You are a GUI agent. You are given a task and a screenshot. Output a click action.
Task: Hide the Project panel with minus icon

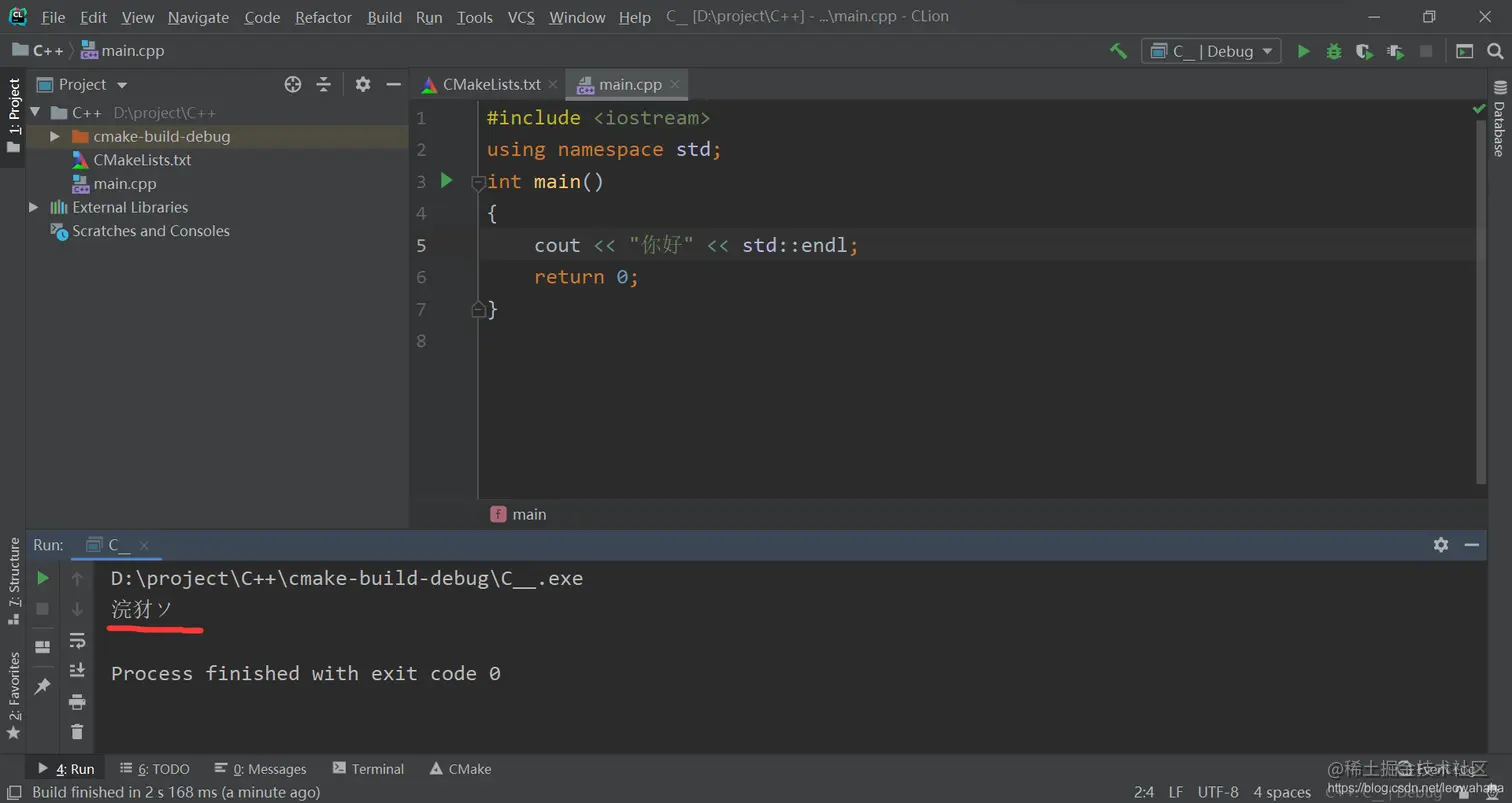coord(394,85)
